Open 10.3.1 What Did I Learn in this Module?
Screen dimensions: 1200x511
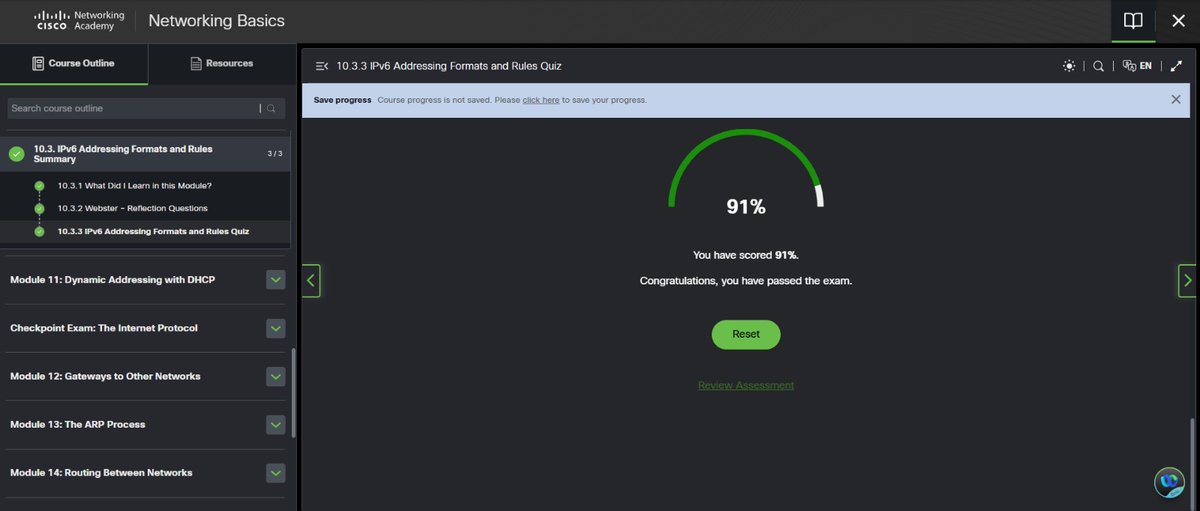[x=135, y=186]
